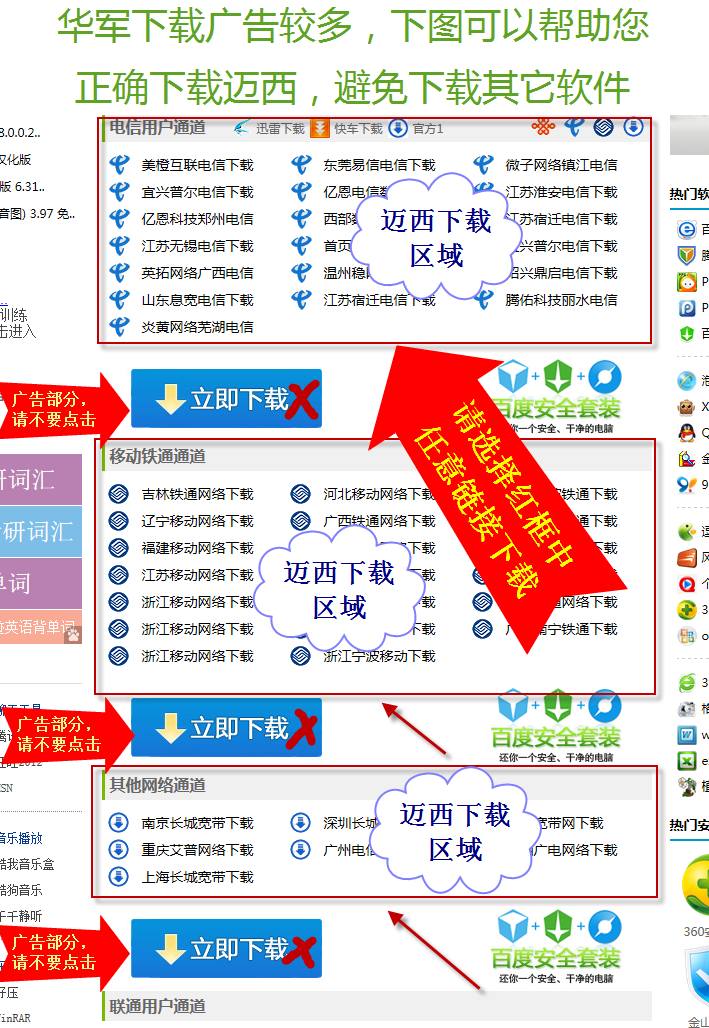The image size is (709, 1028).
Task: Click 立即下载 button directly above 联通用户通道 heading
Action: coord(226,949)
